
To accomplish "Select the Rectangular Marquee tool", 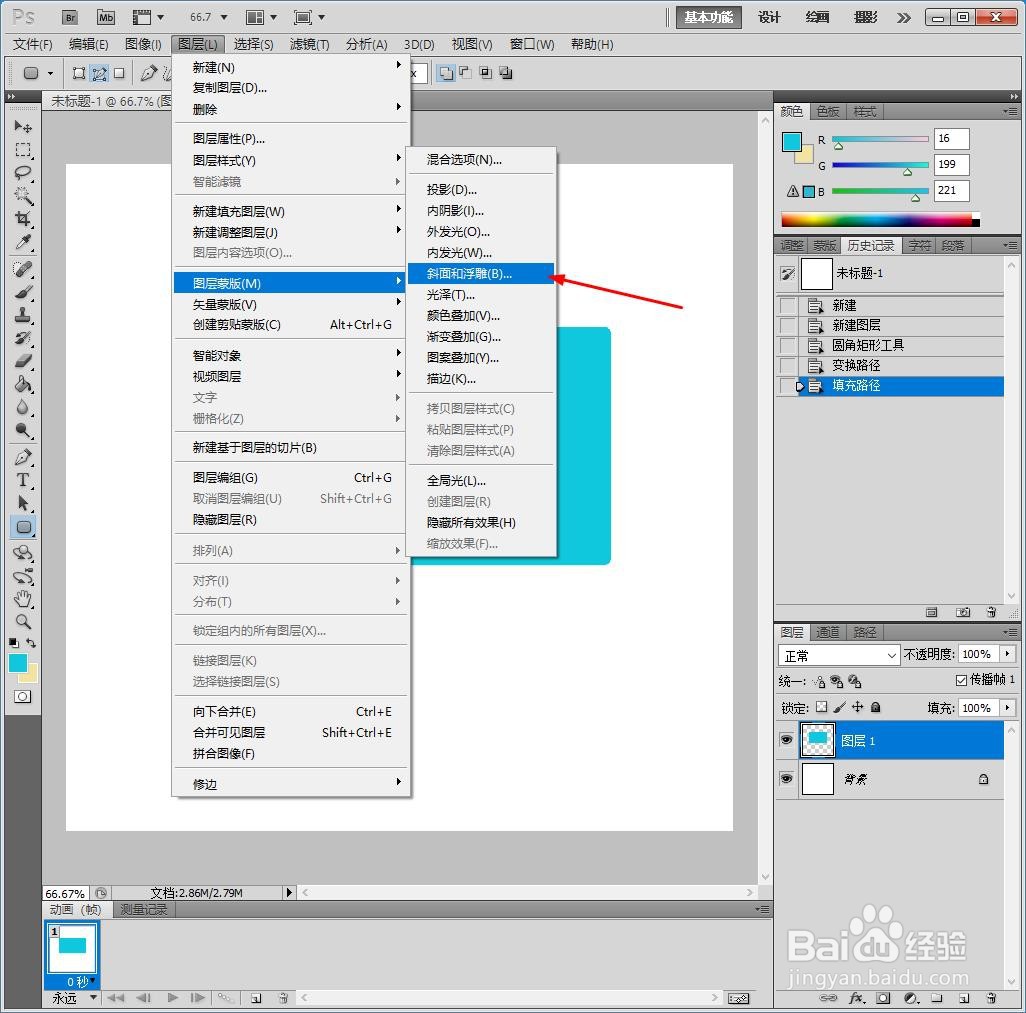I will tap(23, 150).
